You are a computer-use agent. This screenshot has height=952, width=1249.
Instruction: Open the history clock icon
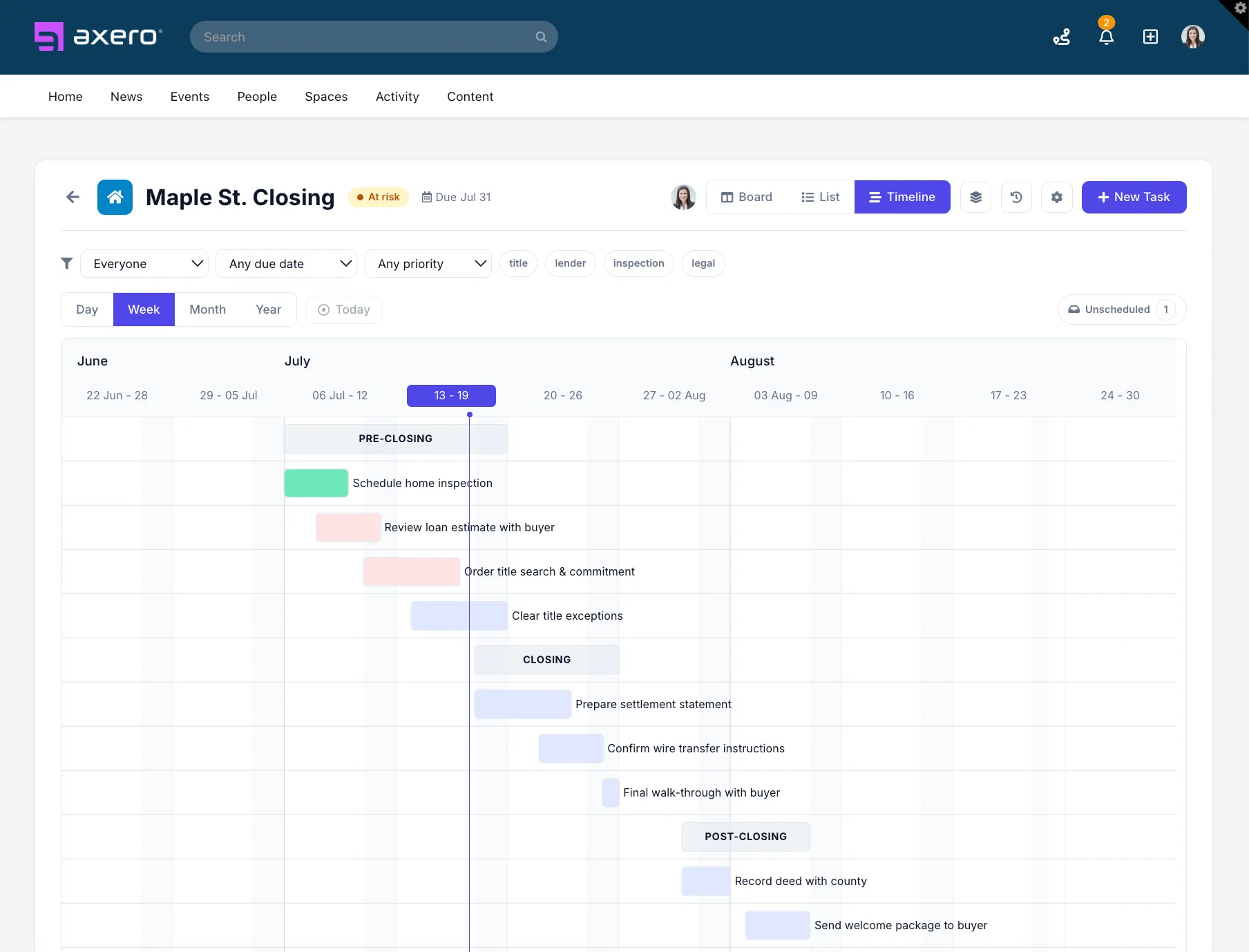pos(1016,197)
